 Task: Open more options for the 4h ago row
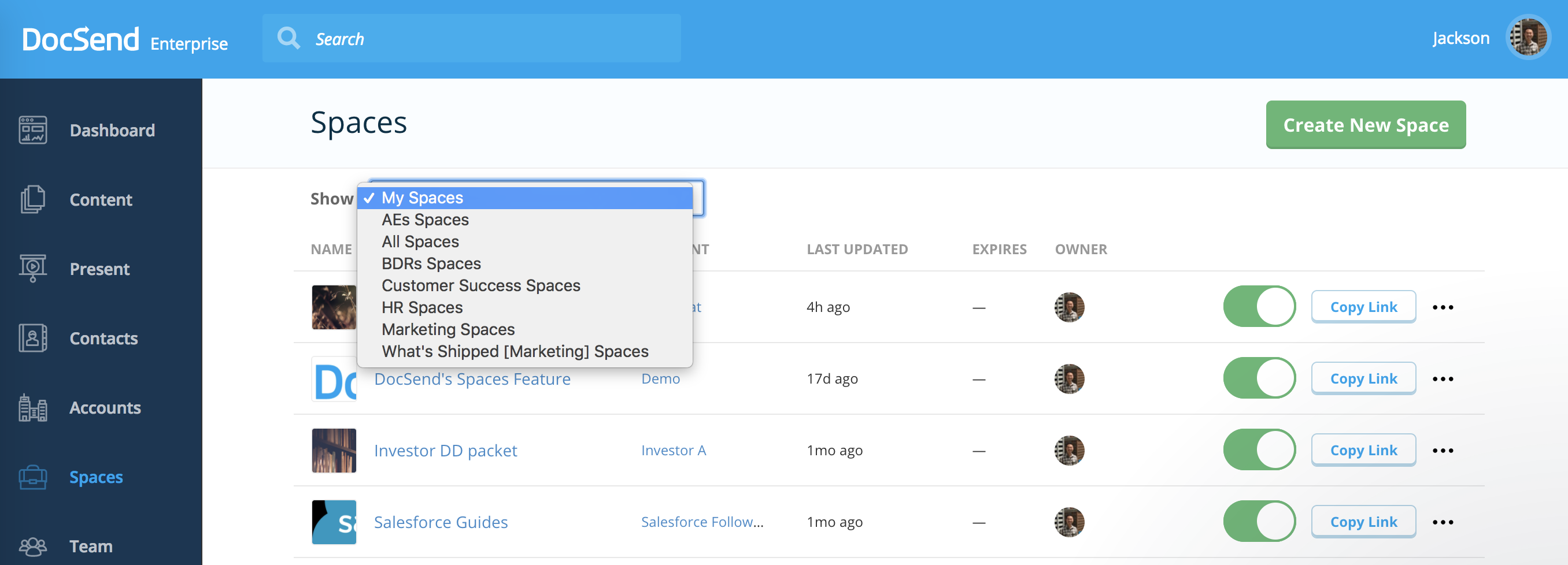click(1443, 307)
